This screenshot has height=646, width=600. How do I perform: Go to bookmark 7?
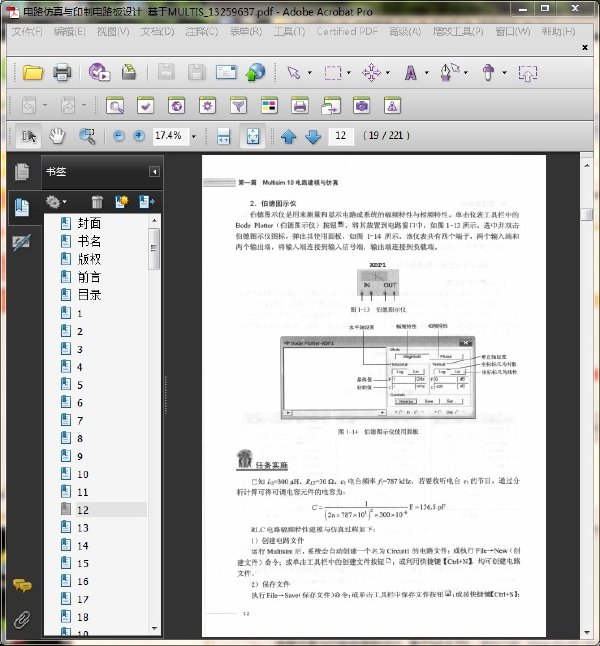(x=80, y=421)
